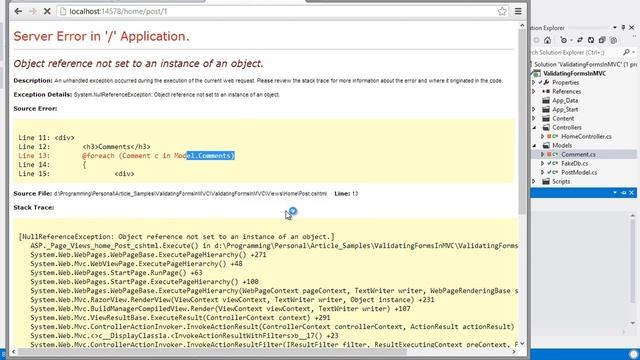Click the lower panel scroll-down arrow
This screenshot has width=640, height=360.
632,323
